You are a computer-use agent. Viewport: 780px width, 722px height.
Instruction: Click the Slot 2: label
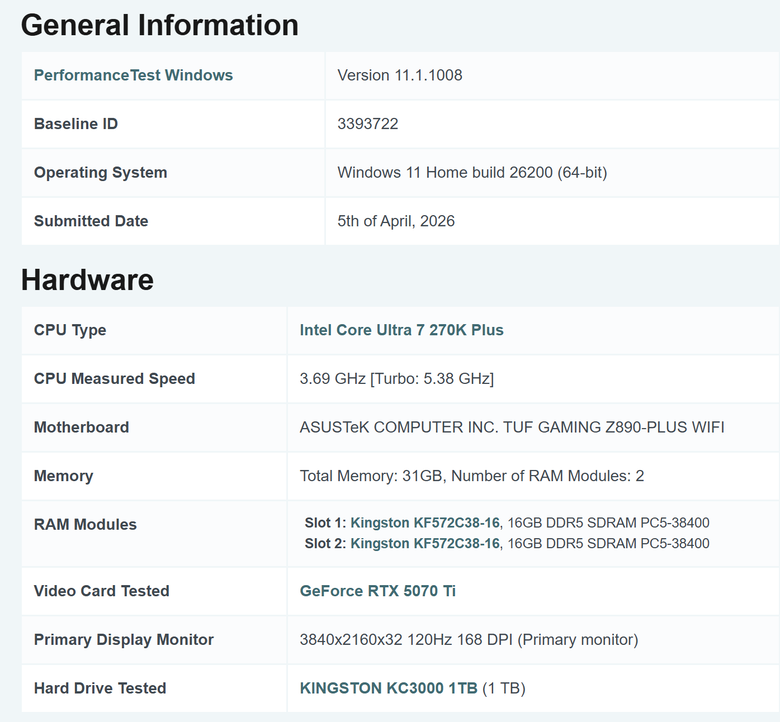(x=325, y=543)
